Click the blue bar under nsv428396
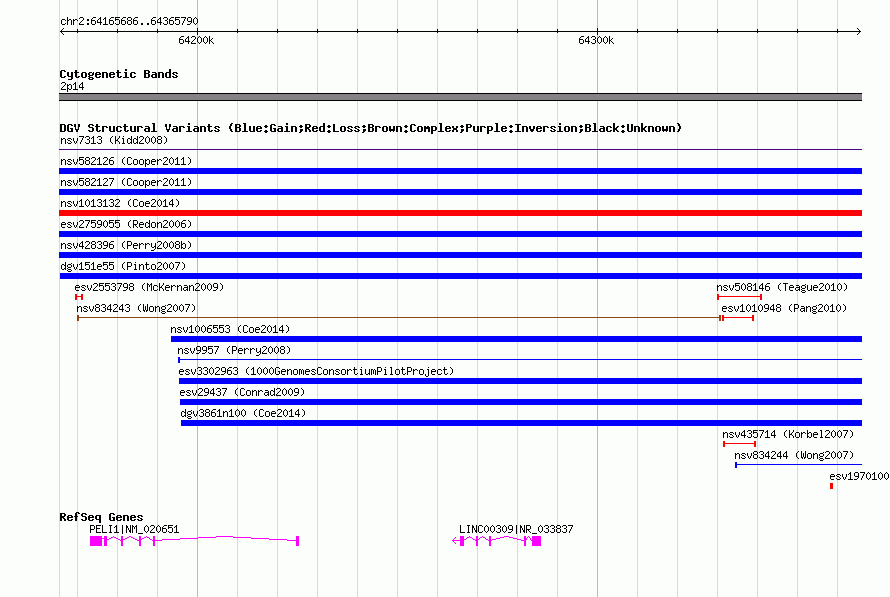Image resolution: width=890 pixels, height=597 pixels. tap(460, 255)
